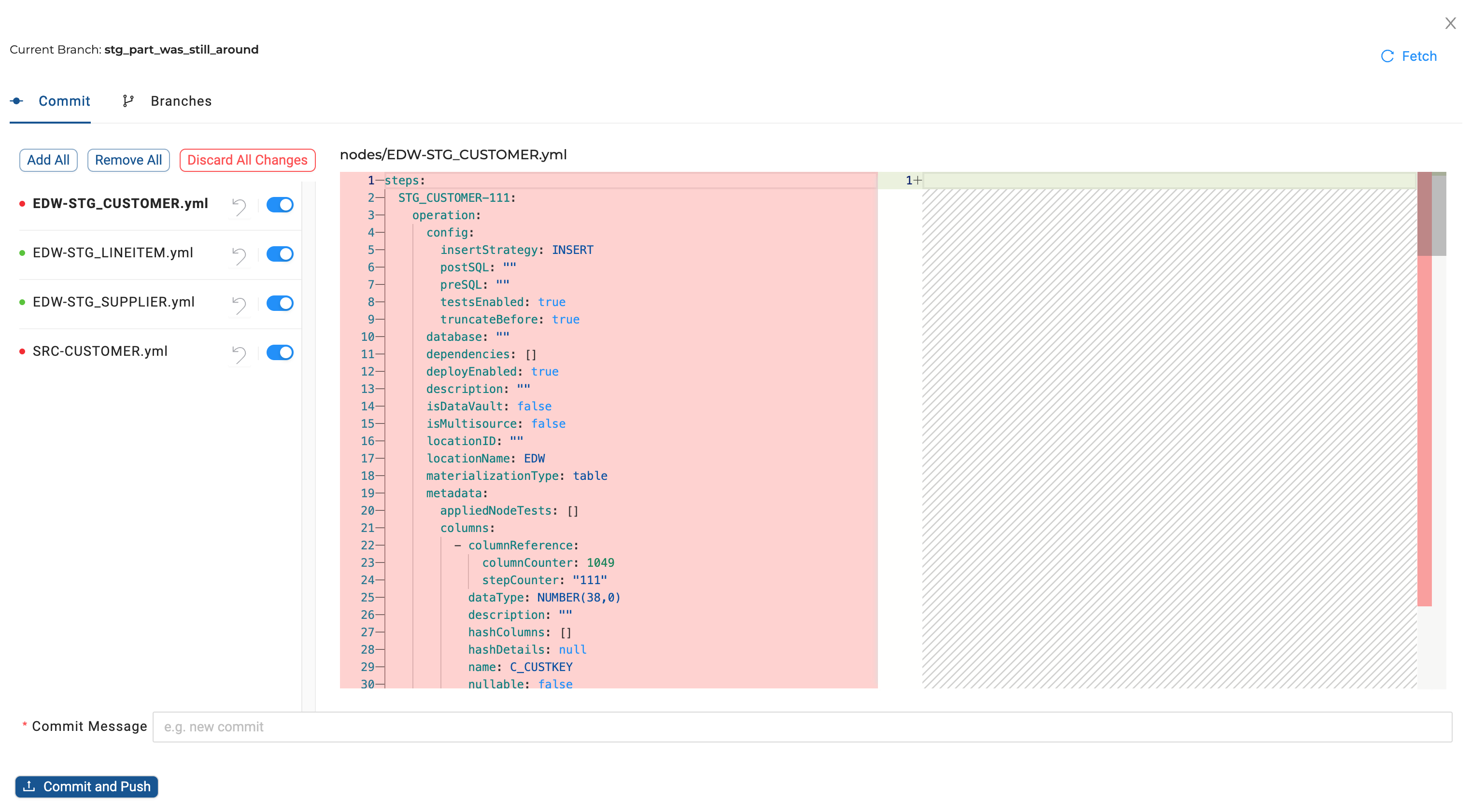Disable the EDW-STG_LINEITEM.yml toggle
This screenshot has width=1471, height=812.
[280, 253]
